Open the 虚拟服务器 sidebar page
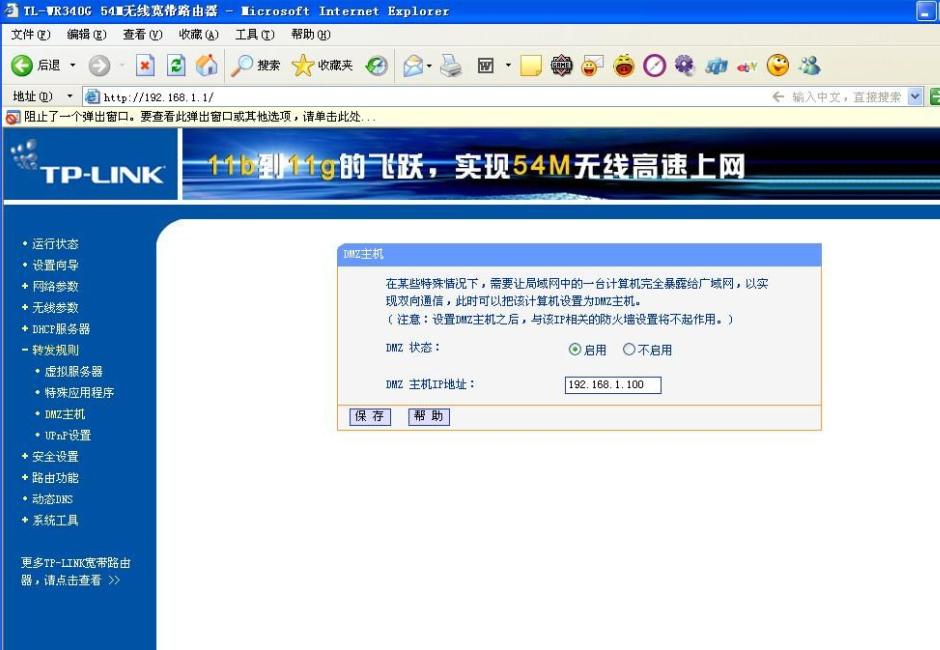The height and width of the screenshot is (650, 940). click(73, 371)
